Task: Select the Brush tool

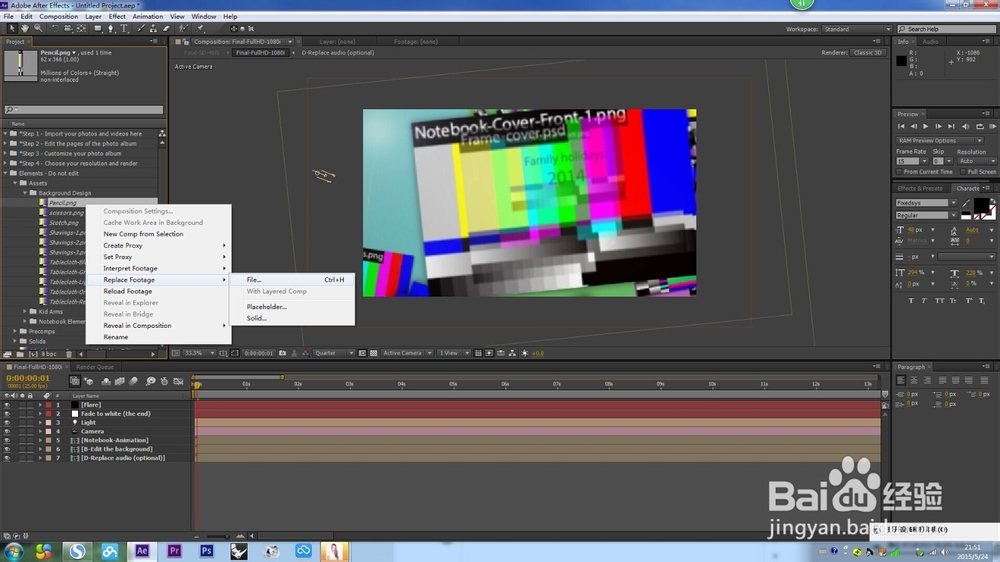Action: (x=141, y=29)
